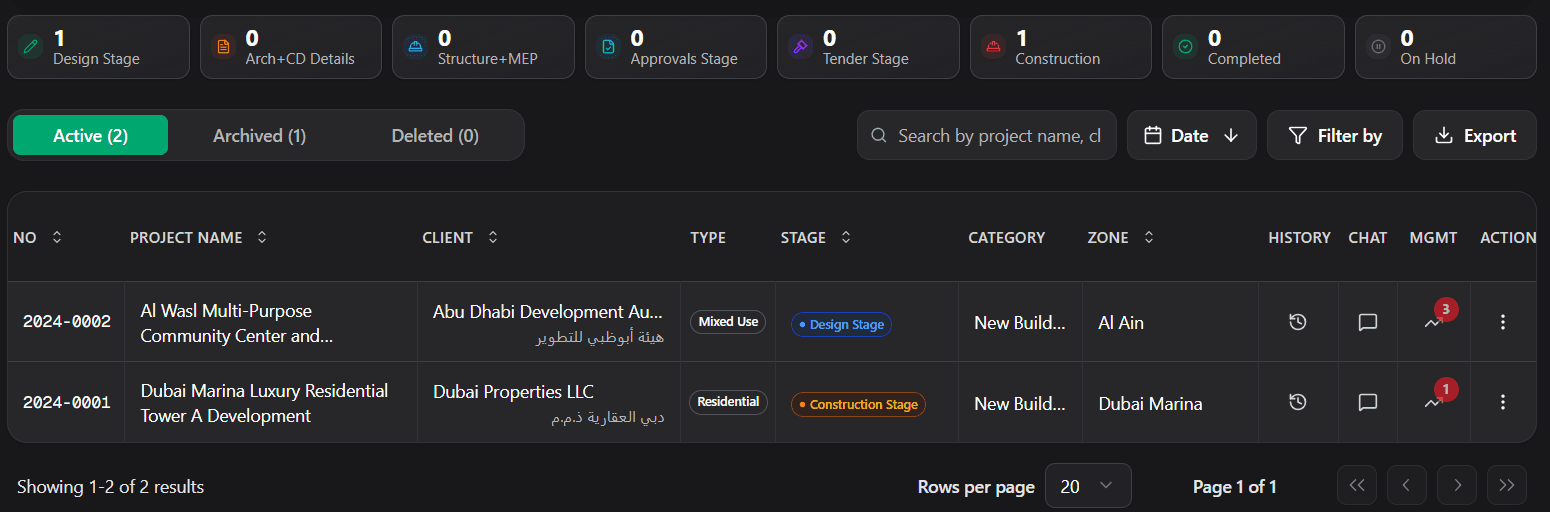Click client Abu Dhabi Development Au...
1550x512 pixels.
coord(548,312)
